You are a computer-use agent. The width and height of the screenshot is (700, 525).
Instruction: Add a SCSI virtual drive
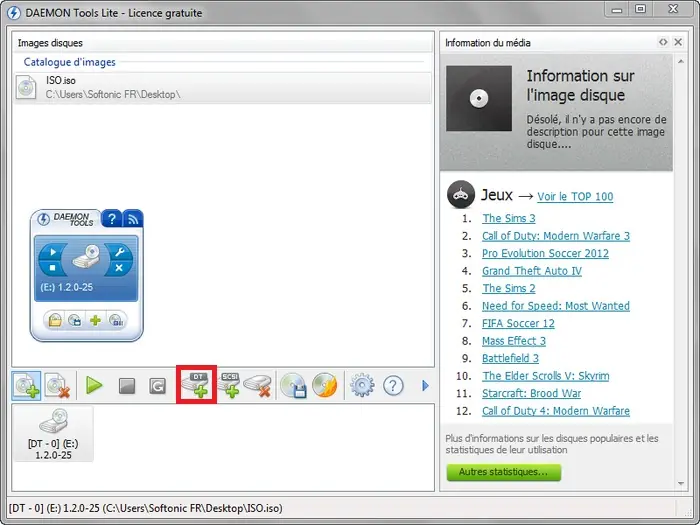(x=229, y=384)
